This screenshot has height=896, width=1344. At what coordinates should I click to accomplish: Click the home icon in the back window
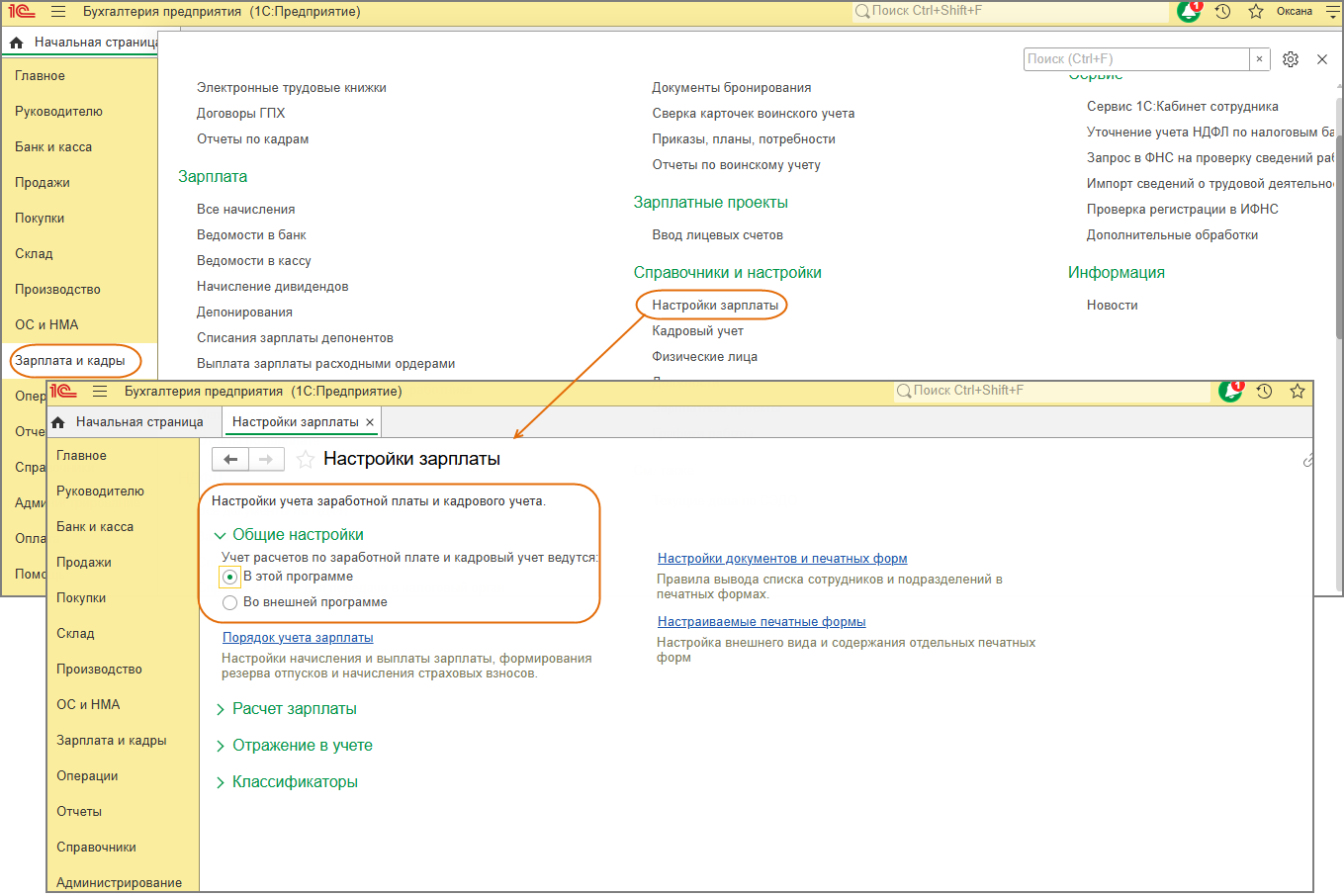[16, 43]
